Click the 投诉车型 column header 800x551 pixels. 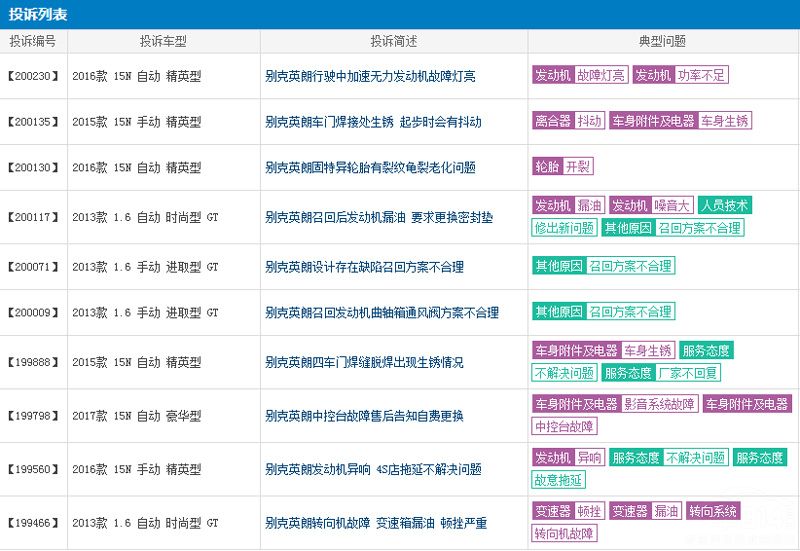pyautogui.click(x=163, y=41)
